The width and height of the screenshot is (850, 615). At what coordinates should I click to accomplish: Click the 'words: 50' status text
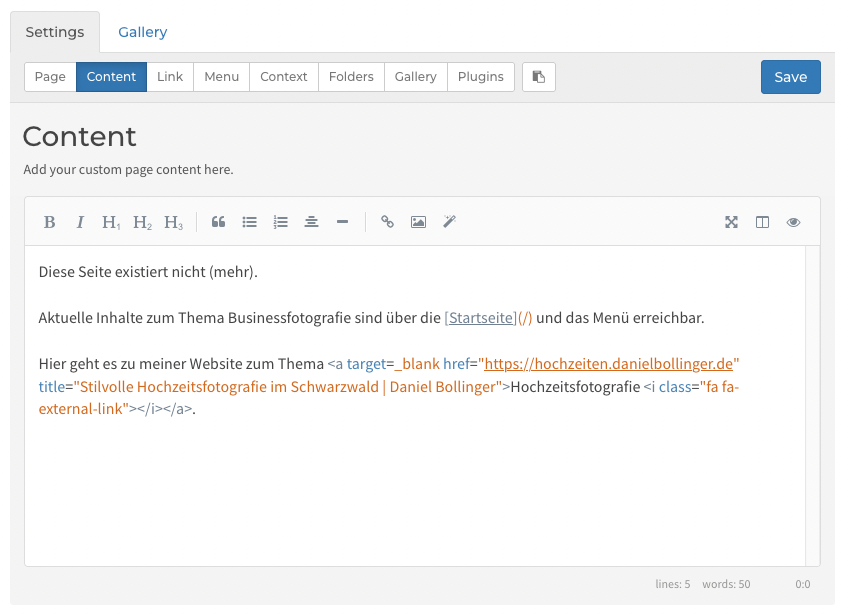tap(726, 584)
